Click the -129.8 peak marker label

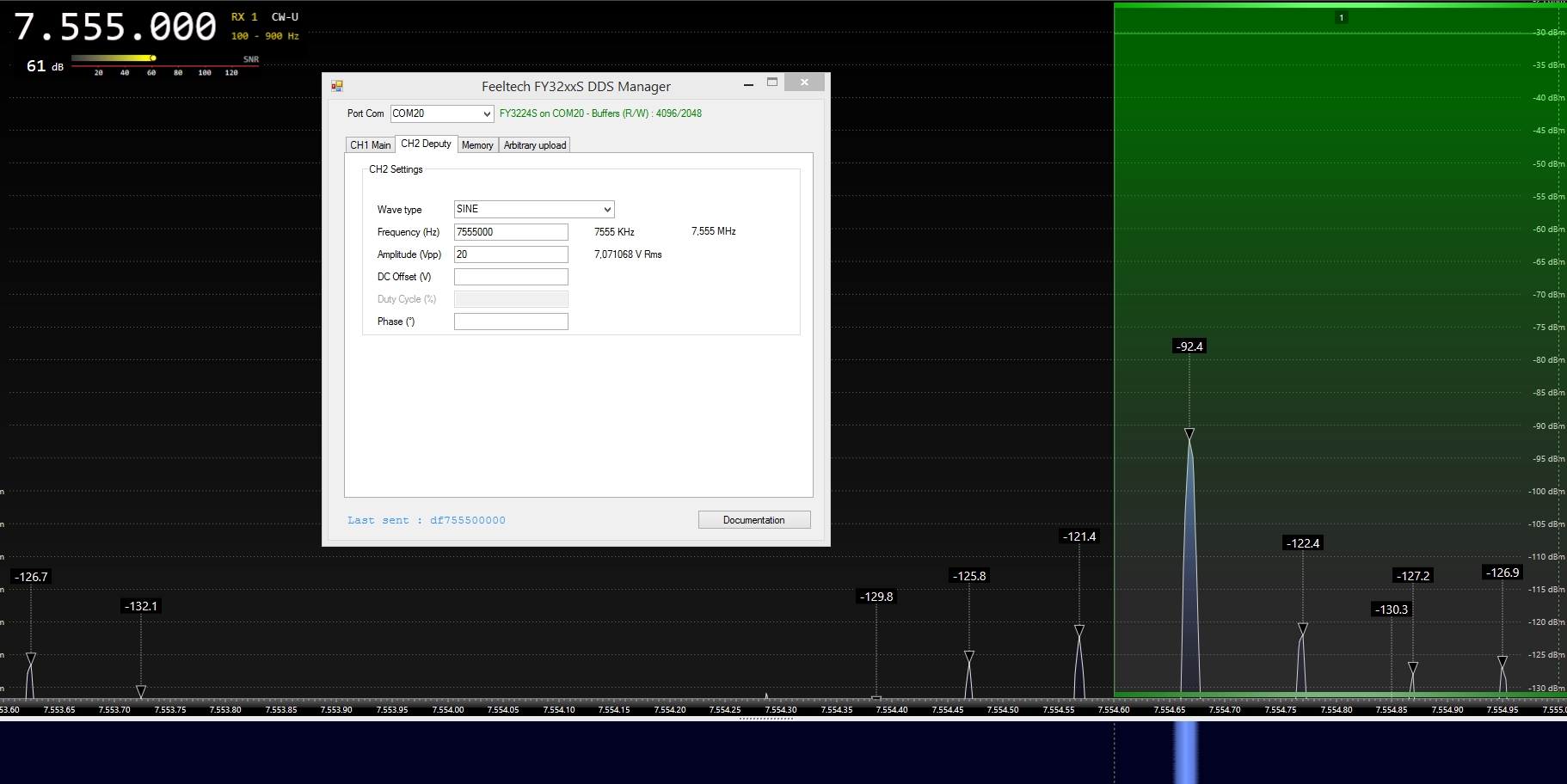(876, 597)
